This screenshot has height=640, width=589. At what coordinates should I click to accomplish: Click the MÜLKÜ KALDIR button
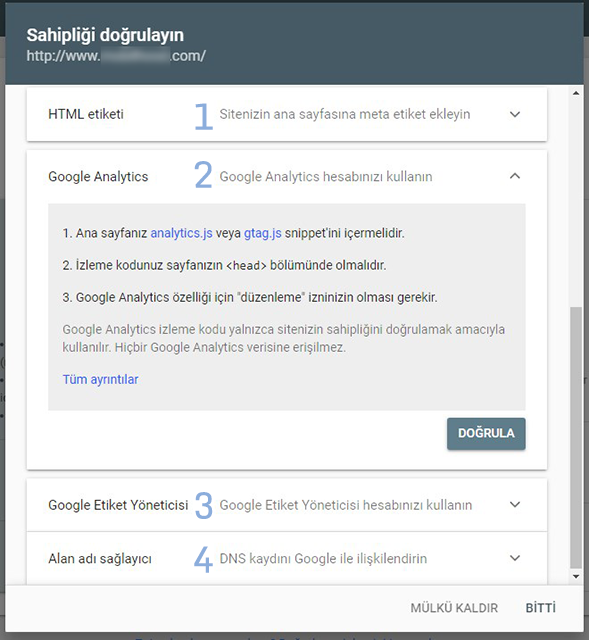point(454,608)
